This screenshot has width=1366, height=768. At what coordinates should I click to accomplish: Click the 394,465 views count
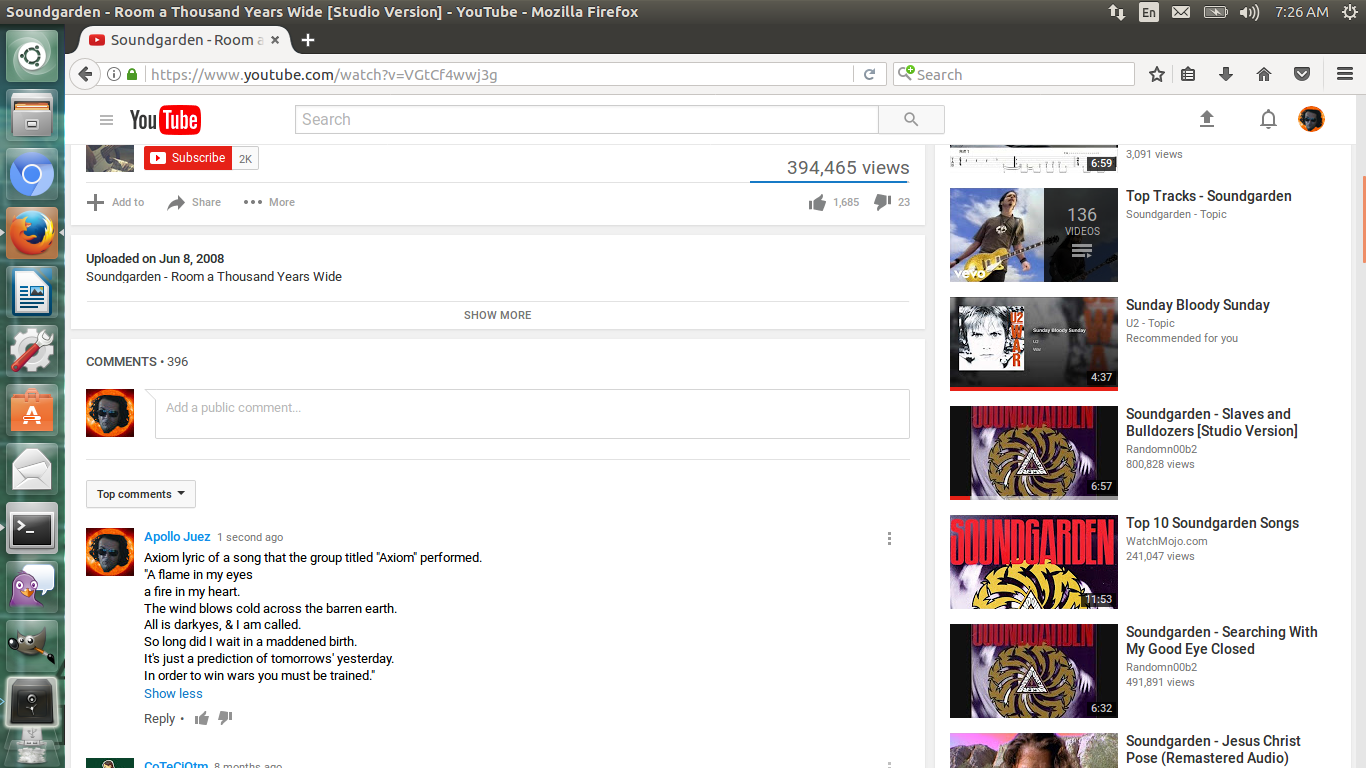point(848,168)
